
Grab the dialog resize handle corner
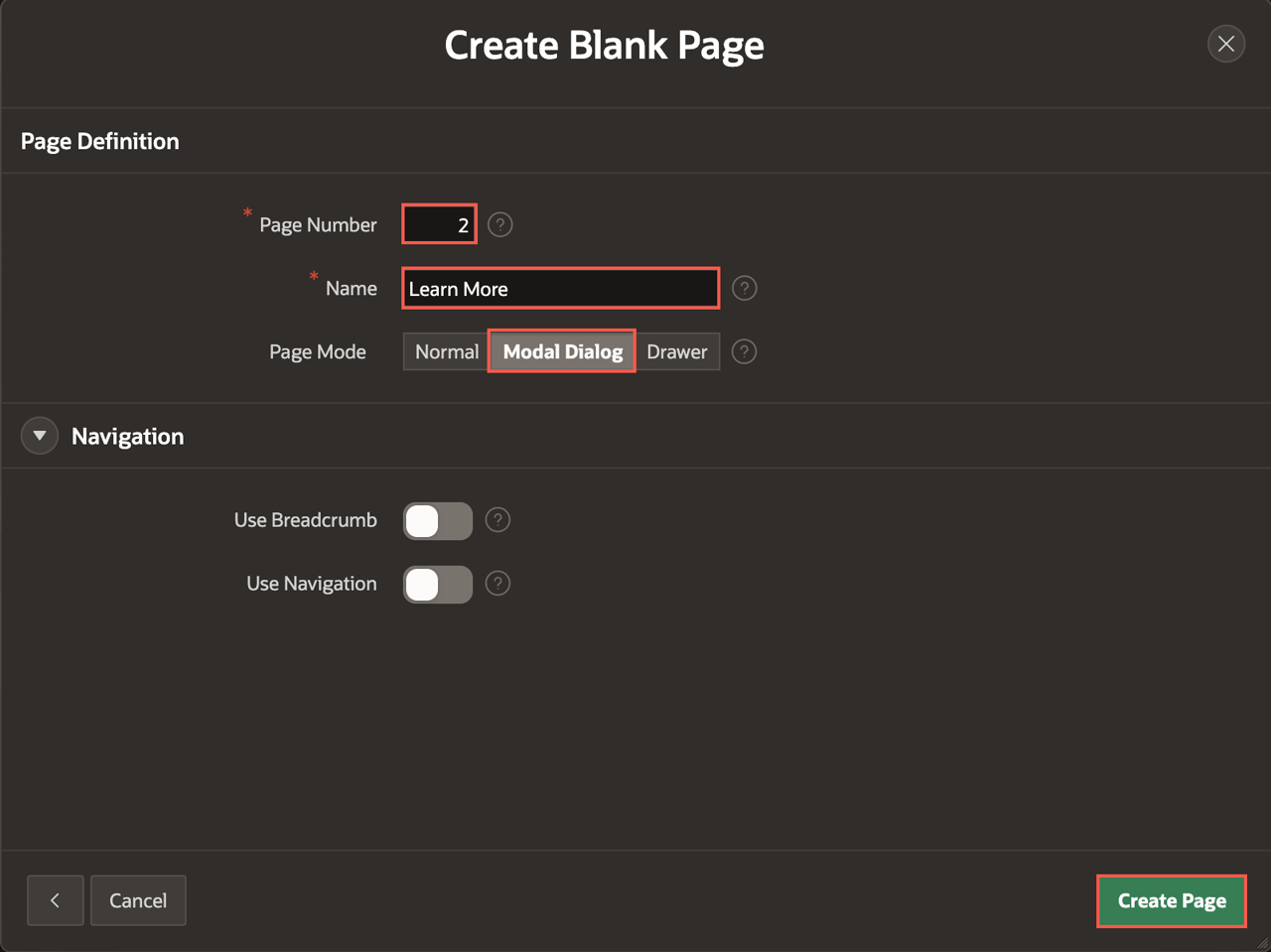1262,943
